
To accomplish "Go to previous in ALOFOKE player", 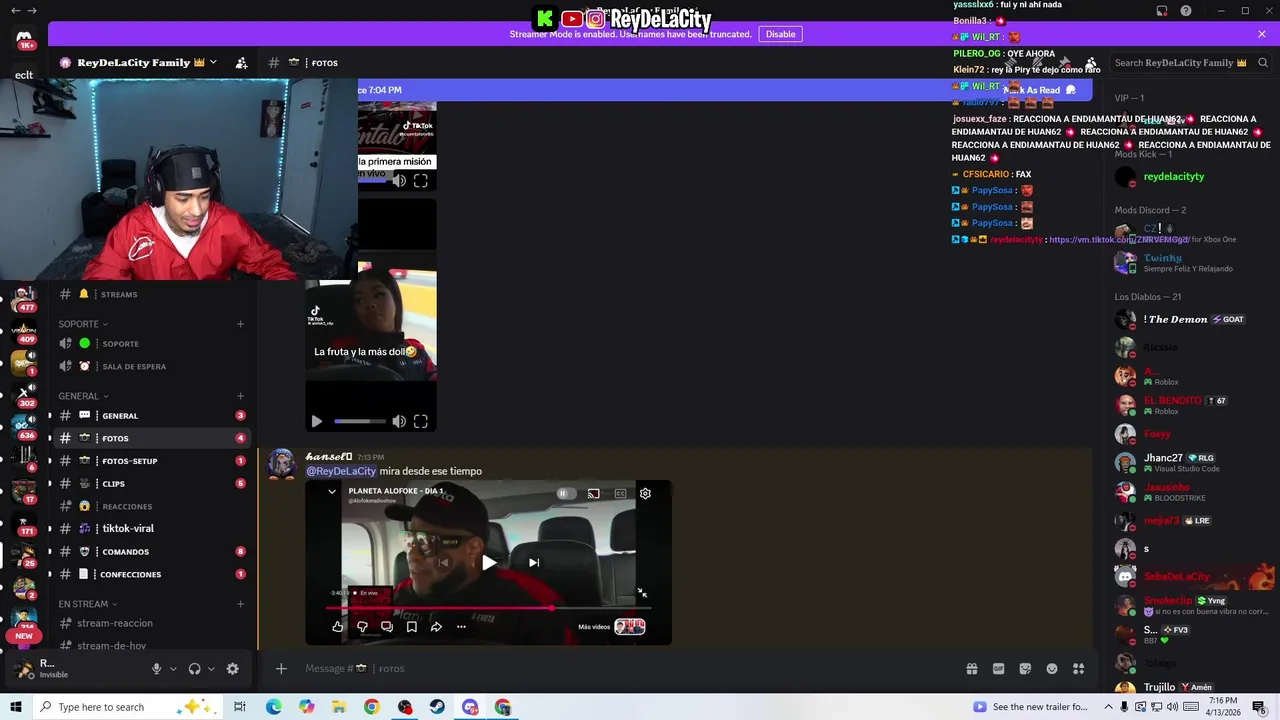I will (x=444, y=563).
